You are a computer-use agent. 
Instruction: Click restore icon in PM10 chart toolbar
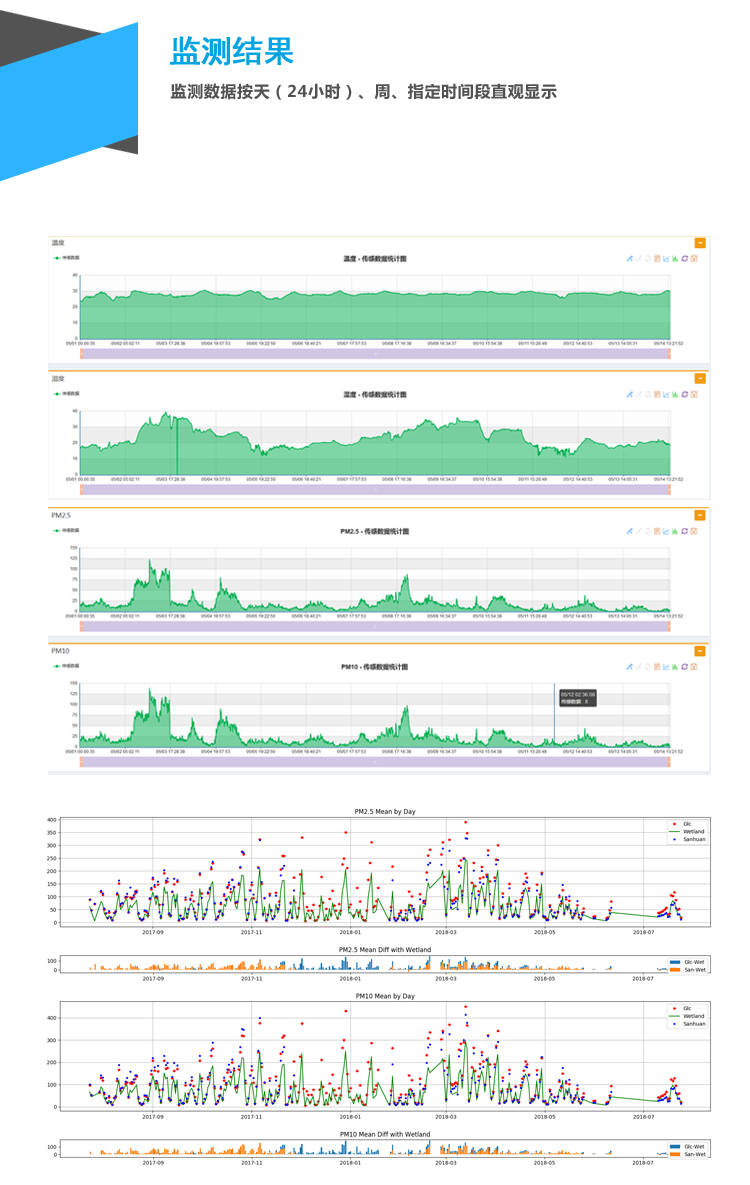click(684, 666)
